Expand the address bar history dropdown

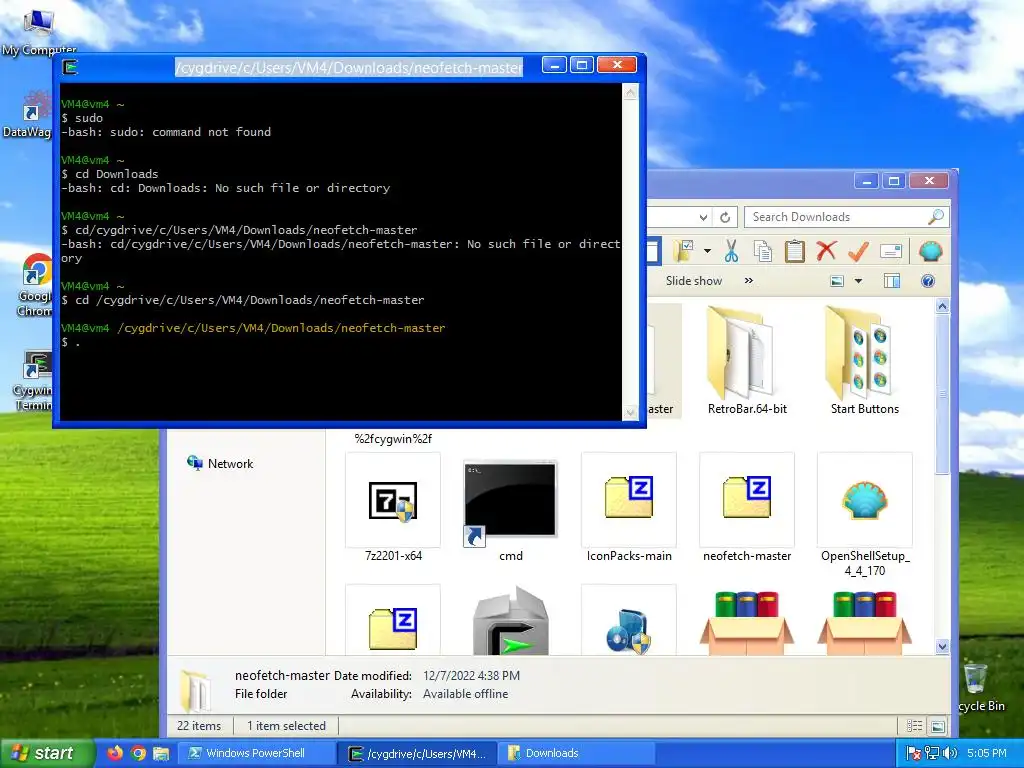[703, 217]
